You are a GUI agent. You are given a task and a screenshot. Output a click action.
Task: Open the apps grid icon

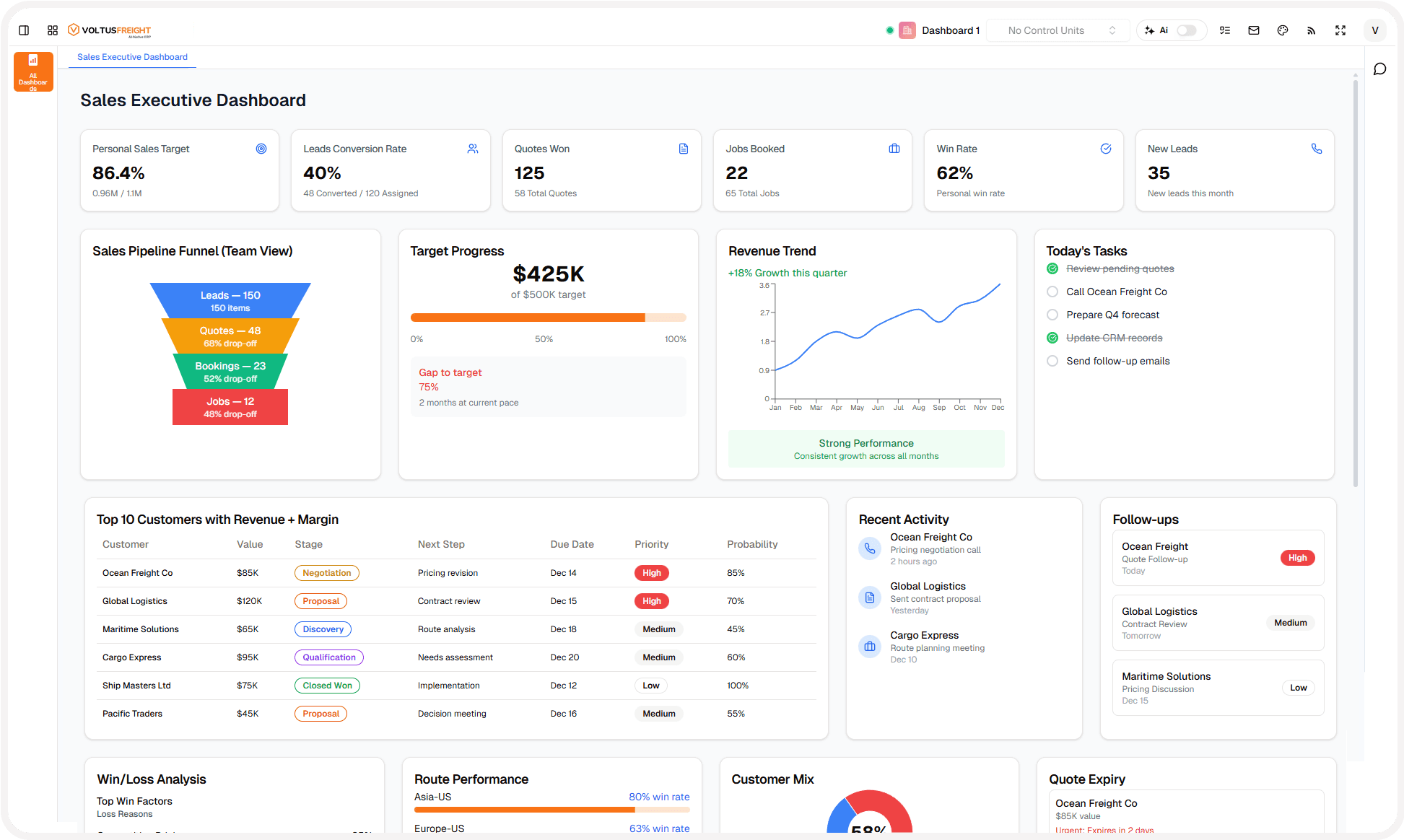tap(53, 30)
